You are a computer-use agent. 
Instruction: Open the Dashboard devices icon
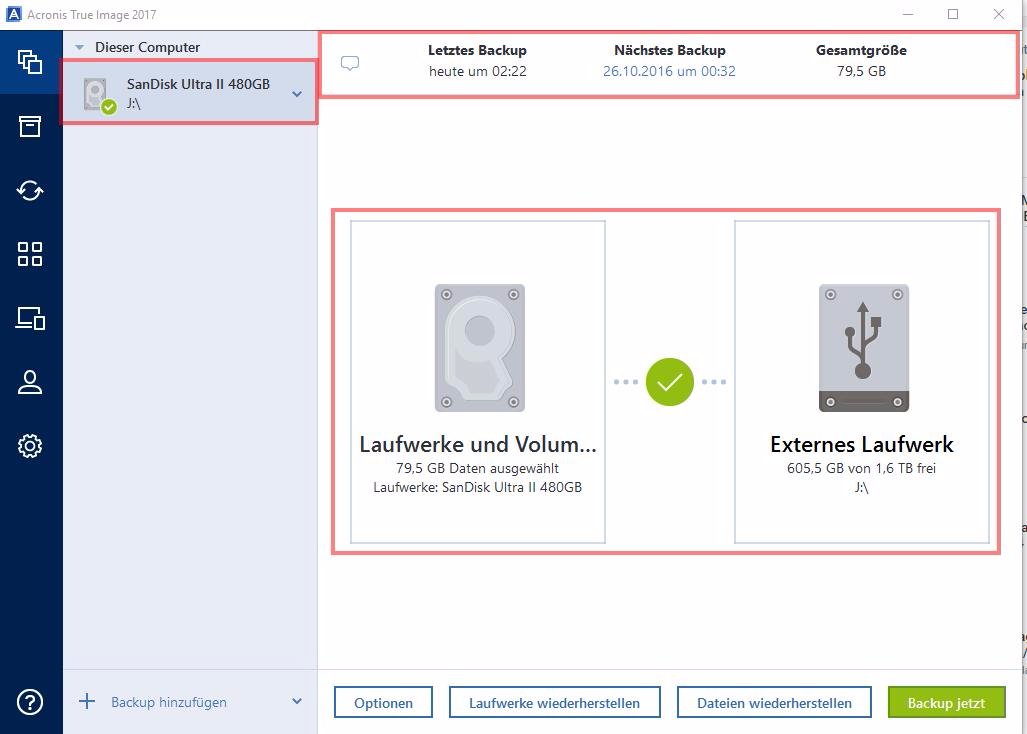pyautogui.click(x=30, y=318)
